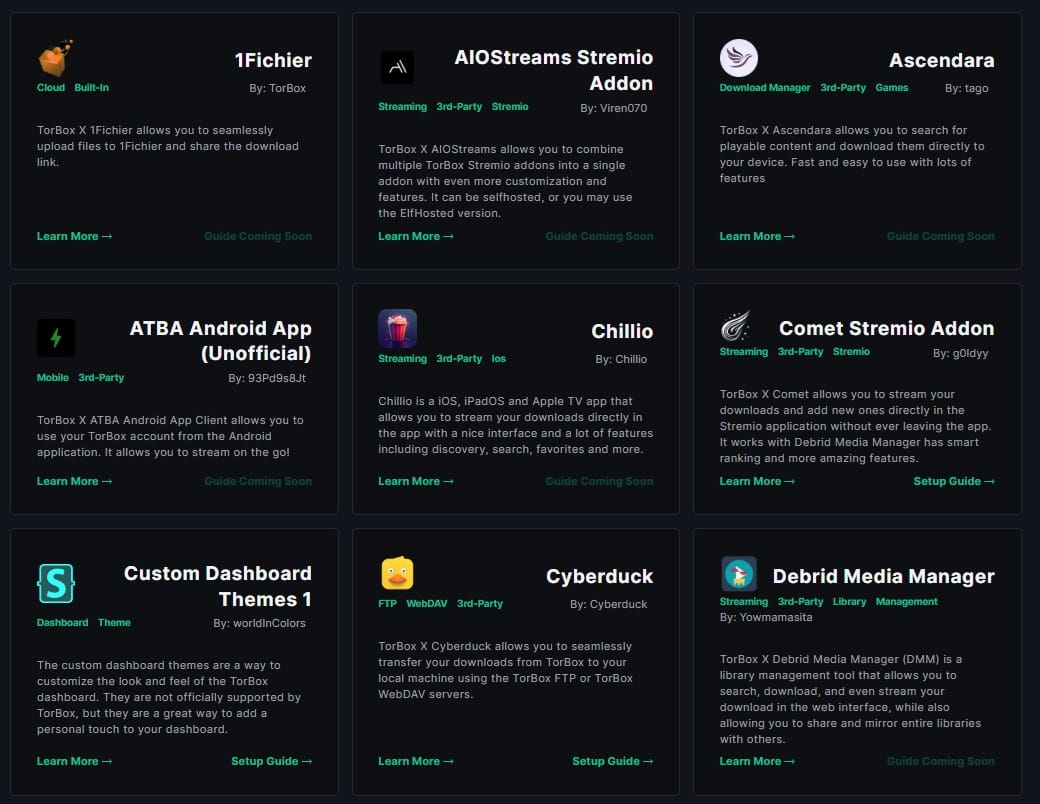Select the Mobile tag on ATBA Android App

[53, 378]
